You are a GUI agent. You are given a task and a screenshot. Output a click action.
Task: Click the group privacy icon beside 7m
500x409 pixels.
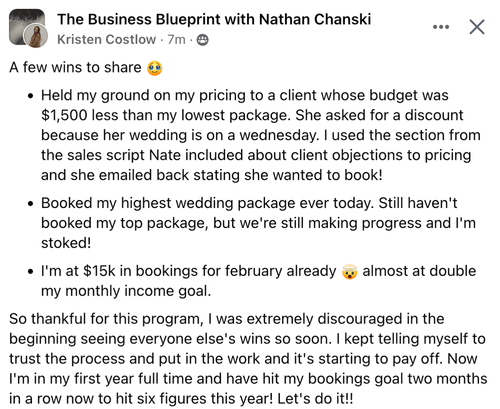coord(202,40)
